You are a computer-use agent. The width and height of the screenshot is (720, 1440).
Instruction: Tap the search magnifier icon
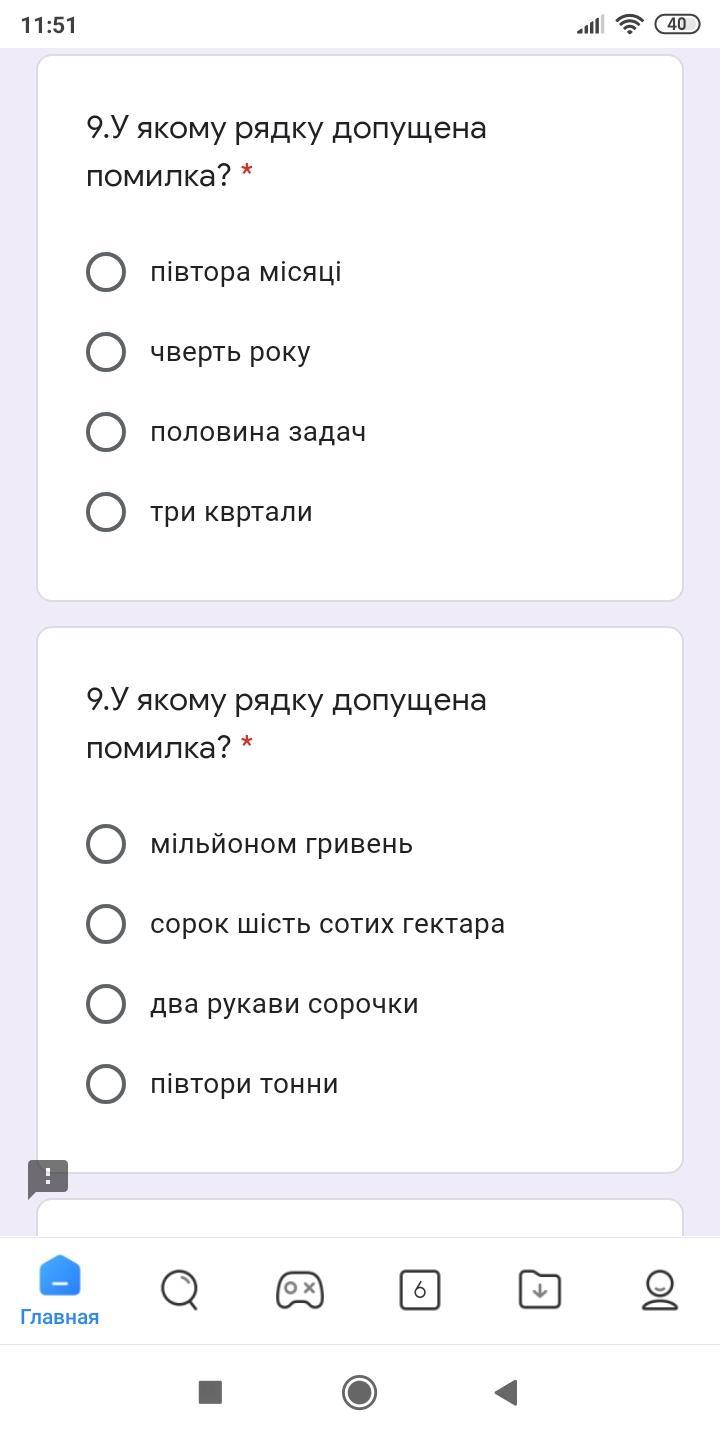click(180, 1290)
